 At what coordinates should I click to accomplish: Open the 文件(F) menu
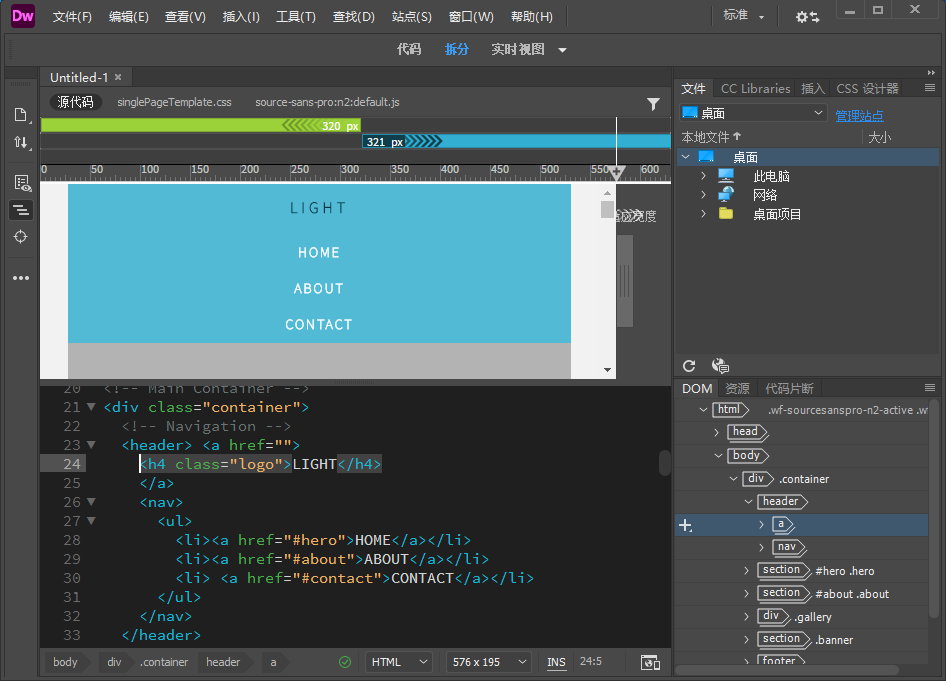pyautogui.click(x=72, y=17)
